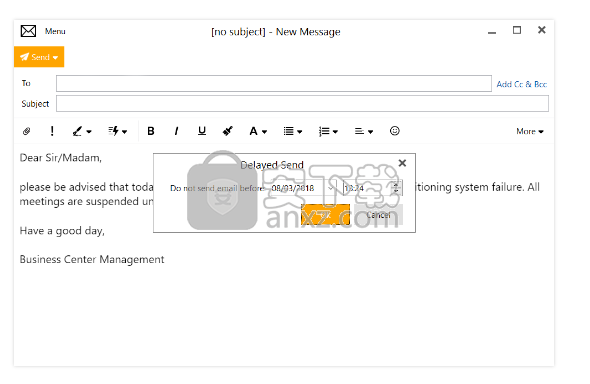Cancel the Delayed Send dialog
Image resolution: width=590 pixels, height=384 pixels.
[379, 215]
